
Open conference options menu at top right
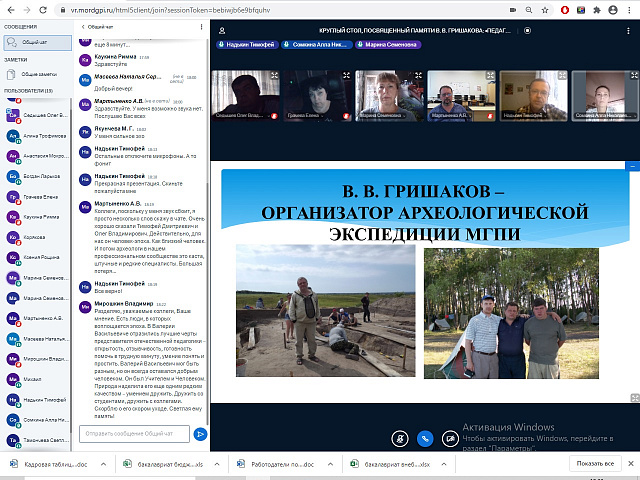(x=628, y=31)
